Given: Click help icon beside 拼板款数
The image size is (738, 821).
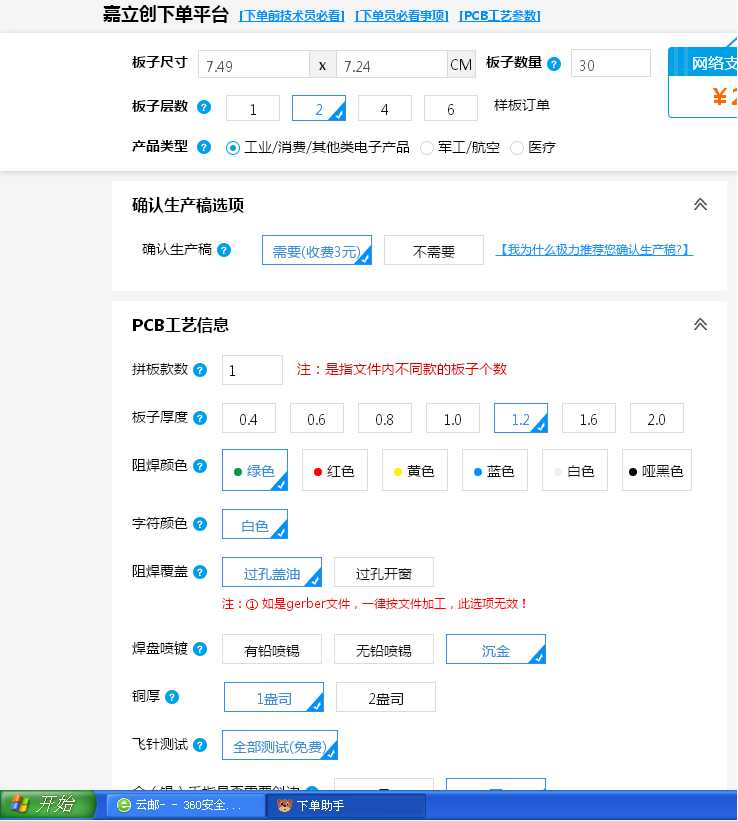Looking at the screenshot, I should point(200,370).
